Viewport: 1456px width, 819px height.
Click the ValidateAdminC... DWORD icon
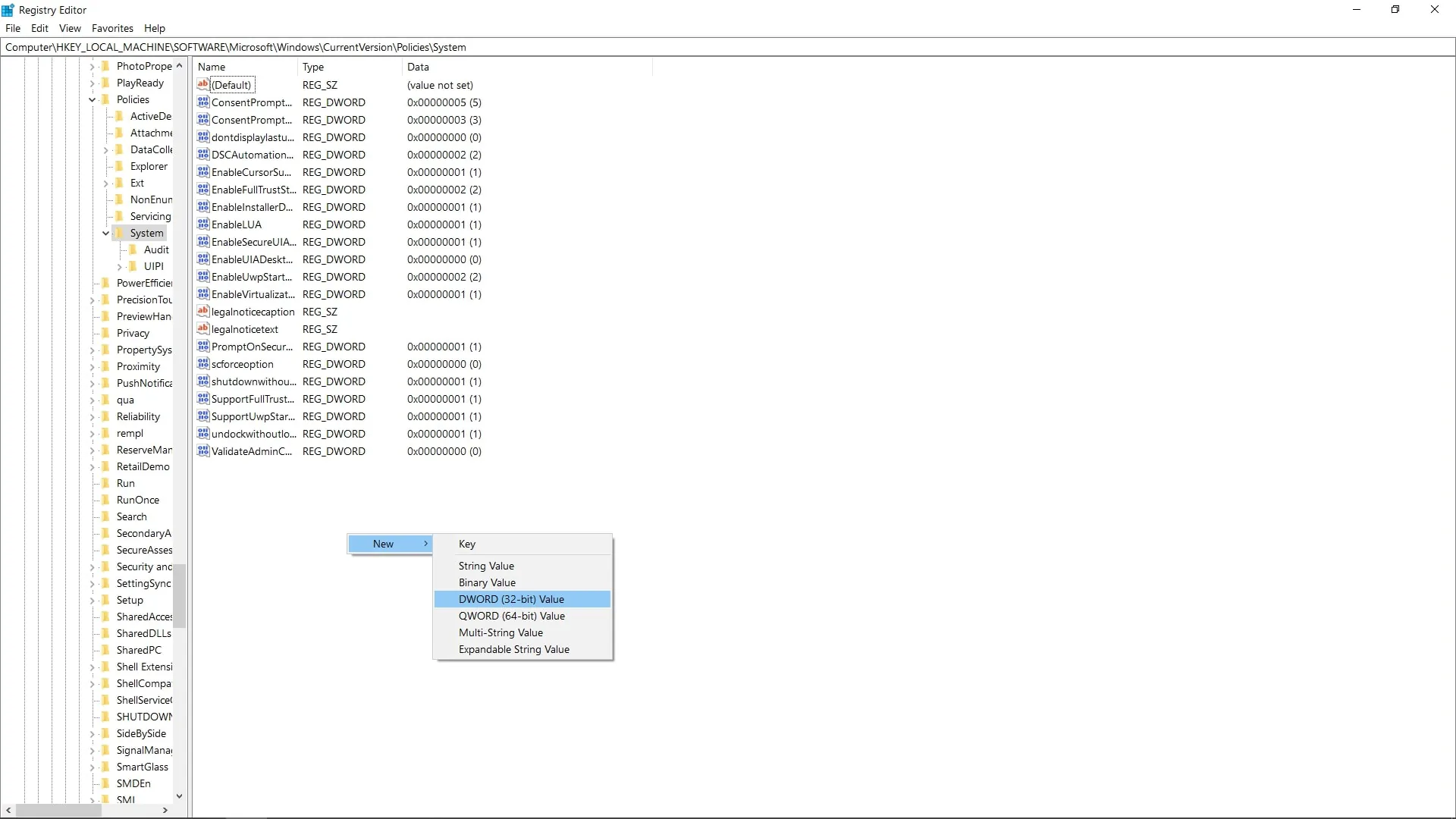coord(202,451)
